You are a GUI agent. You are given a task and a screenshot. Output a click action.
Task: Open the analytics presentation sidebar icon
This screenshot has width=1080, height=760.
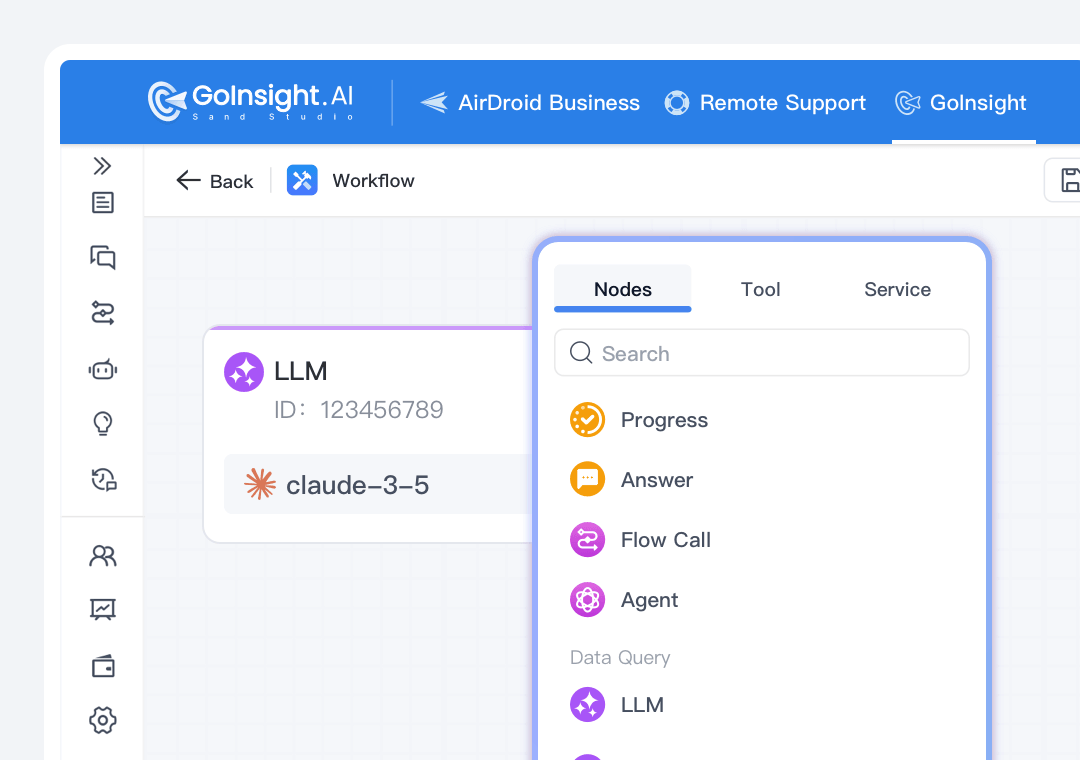coord(102,609)
